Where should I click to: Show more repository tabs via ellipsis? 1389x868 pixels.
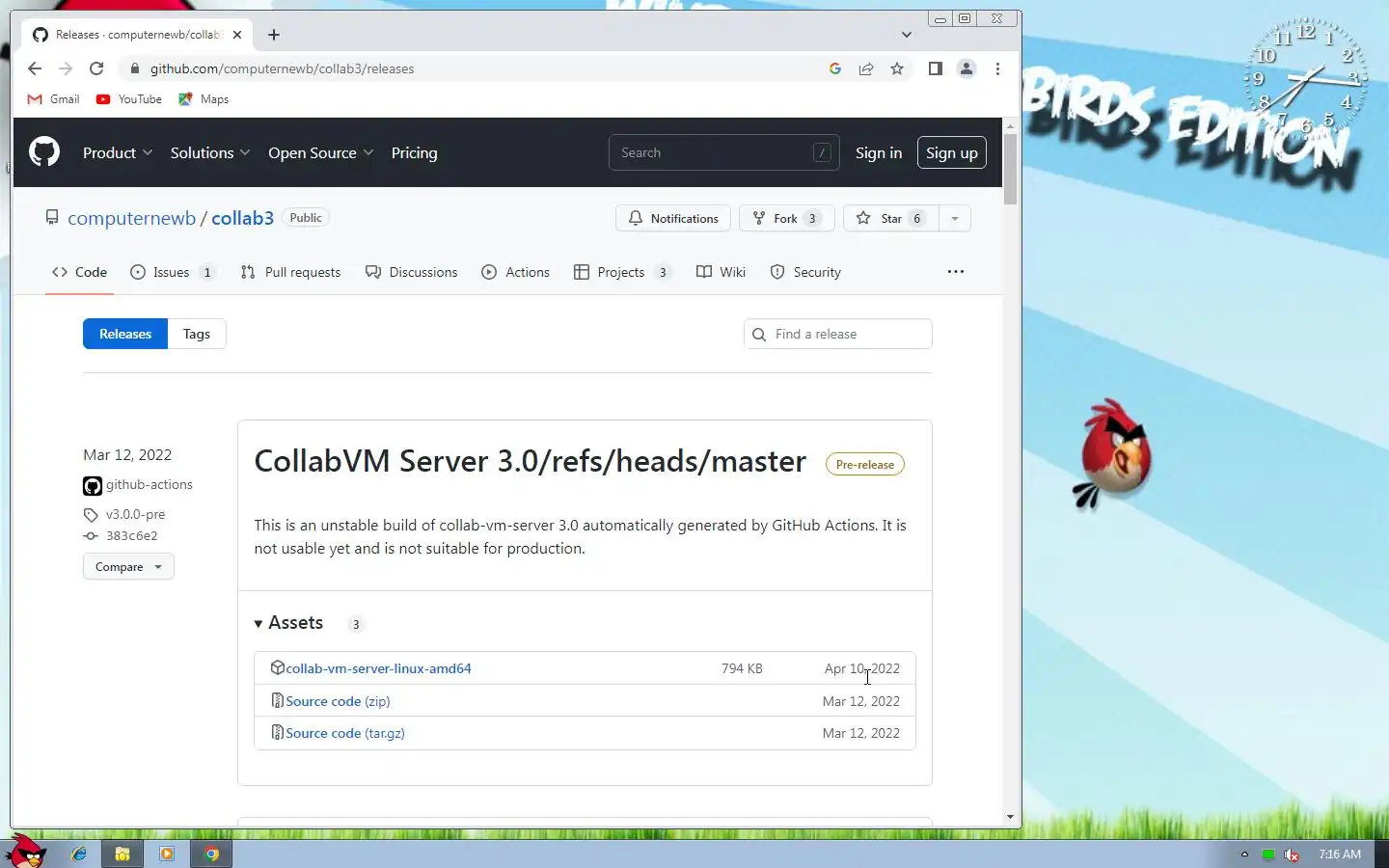956,272
